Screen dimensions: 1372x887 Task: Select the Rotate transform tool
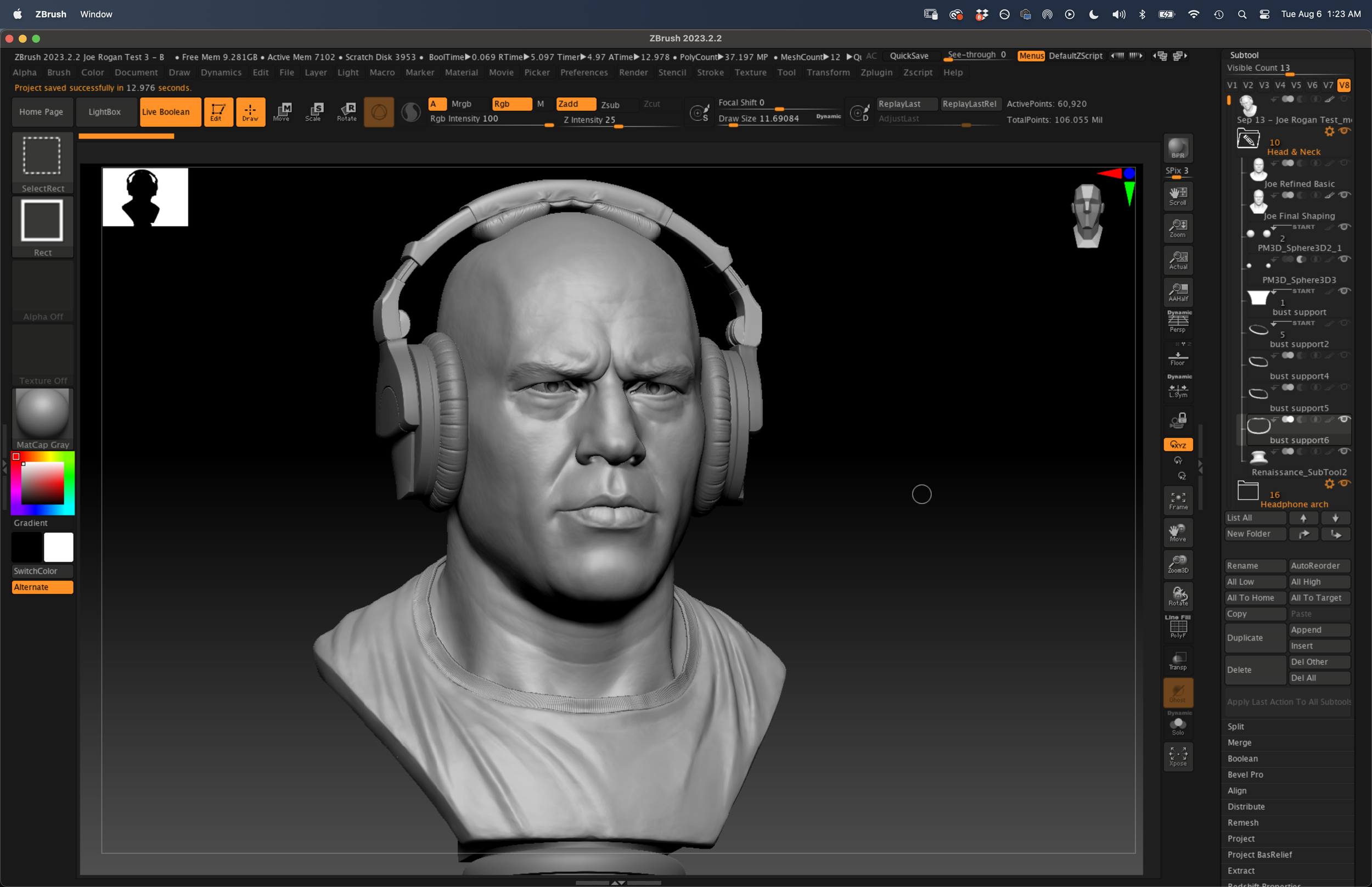(347, 112)
